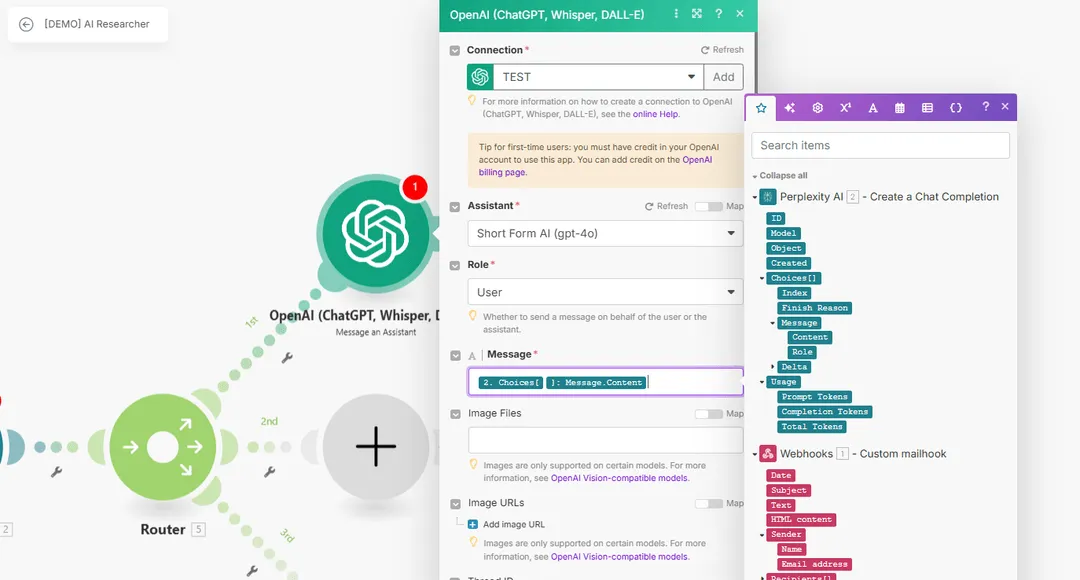Screen dimensions: 1080x580
Task: Open the Short Form AI assistant dropdown
Action: (x=605, y=234)
